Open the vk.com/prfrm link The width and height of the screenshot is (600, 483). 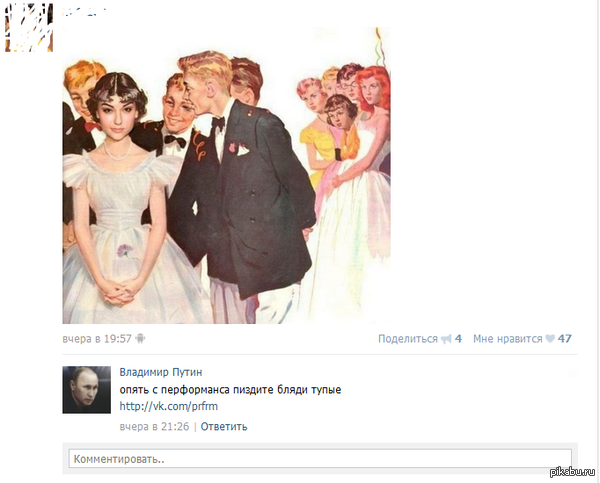(154, 406)
